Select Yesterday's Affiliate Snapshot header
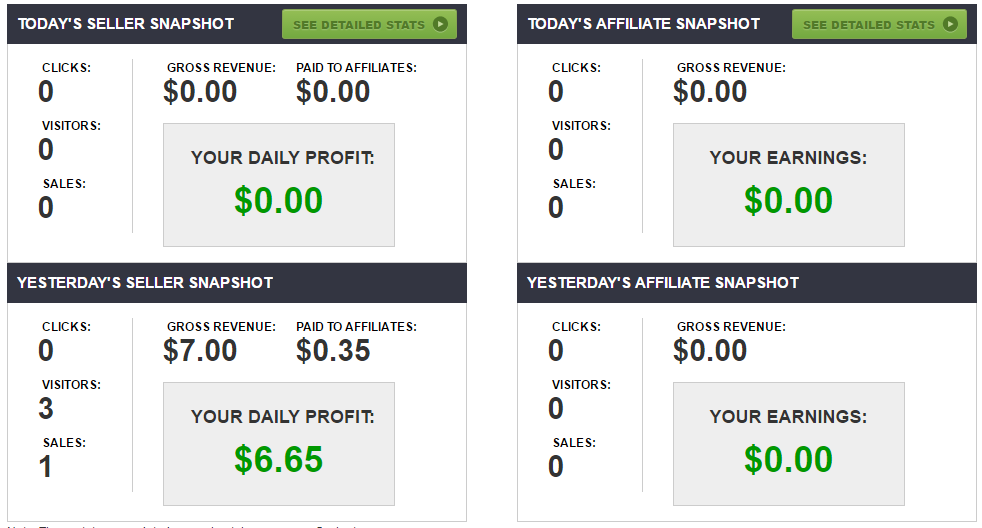This screenshot has height=528, width=982. [663, 282]
